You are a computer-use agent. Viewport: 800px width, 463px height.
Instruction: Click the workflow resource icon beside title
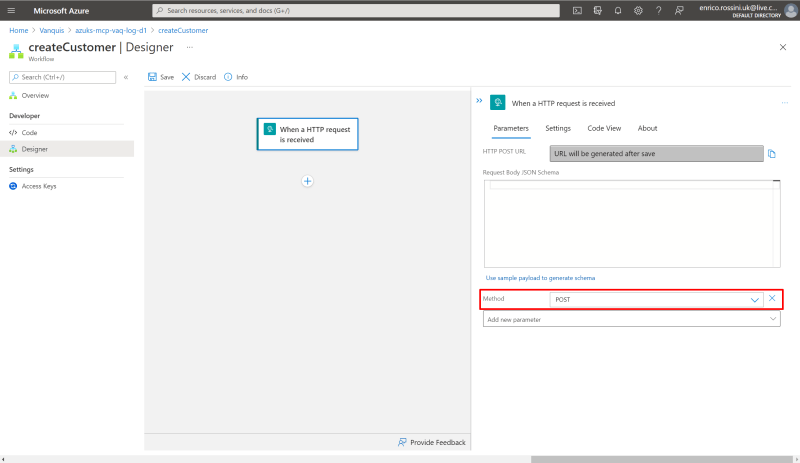[16, 51]
